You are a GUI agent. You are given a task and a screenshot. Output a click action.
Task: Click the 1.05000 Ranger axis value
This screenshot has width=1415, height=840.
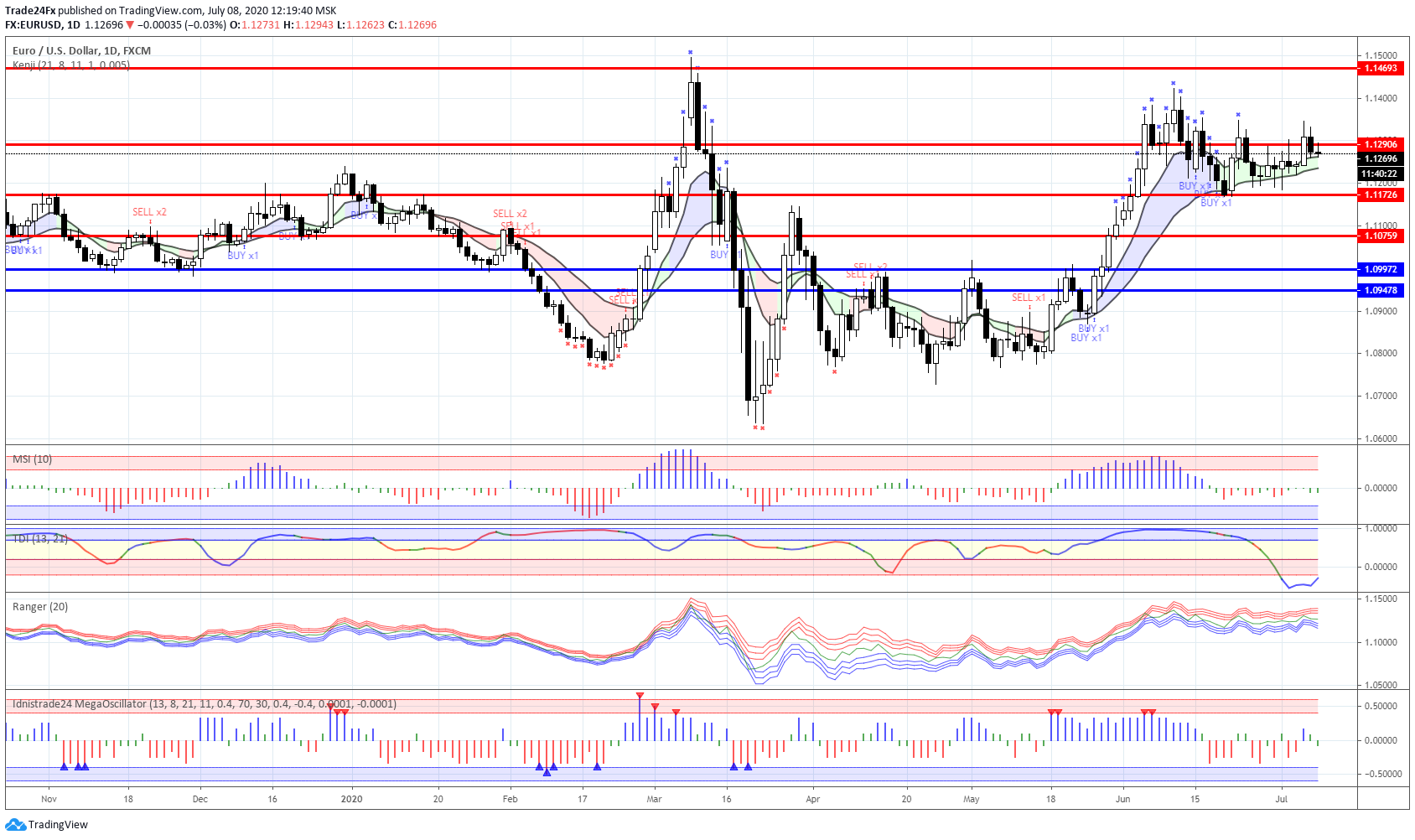(x=1381, y=685)
